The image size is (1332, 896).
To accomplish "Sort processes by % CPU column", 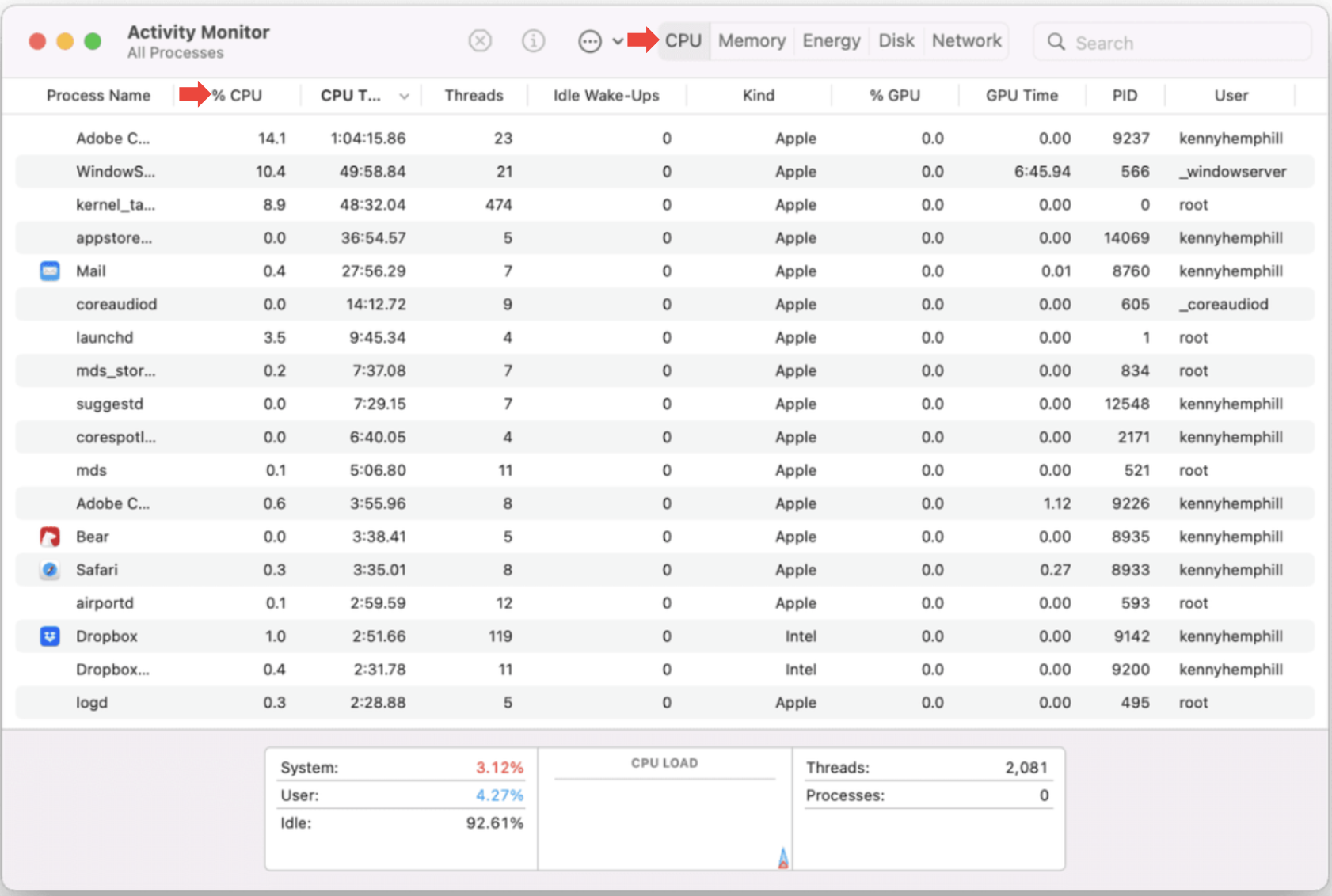I will pyautogui.click(x=238, y=95).
